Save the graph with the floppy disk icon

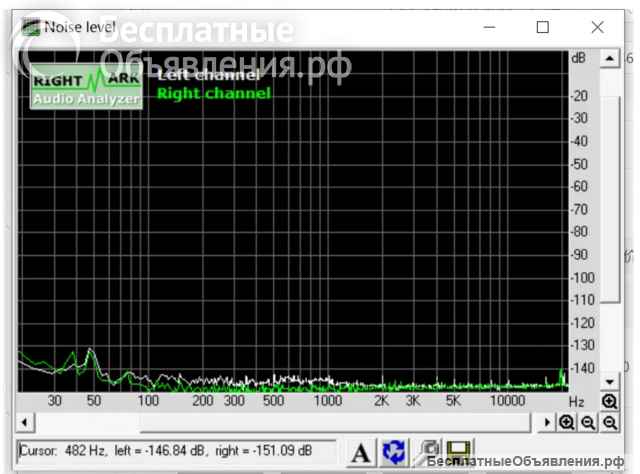point(459,451)
